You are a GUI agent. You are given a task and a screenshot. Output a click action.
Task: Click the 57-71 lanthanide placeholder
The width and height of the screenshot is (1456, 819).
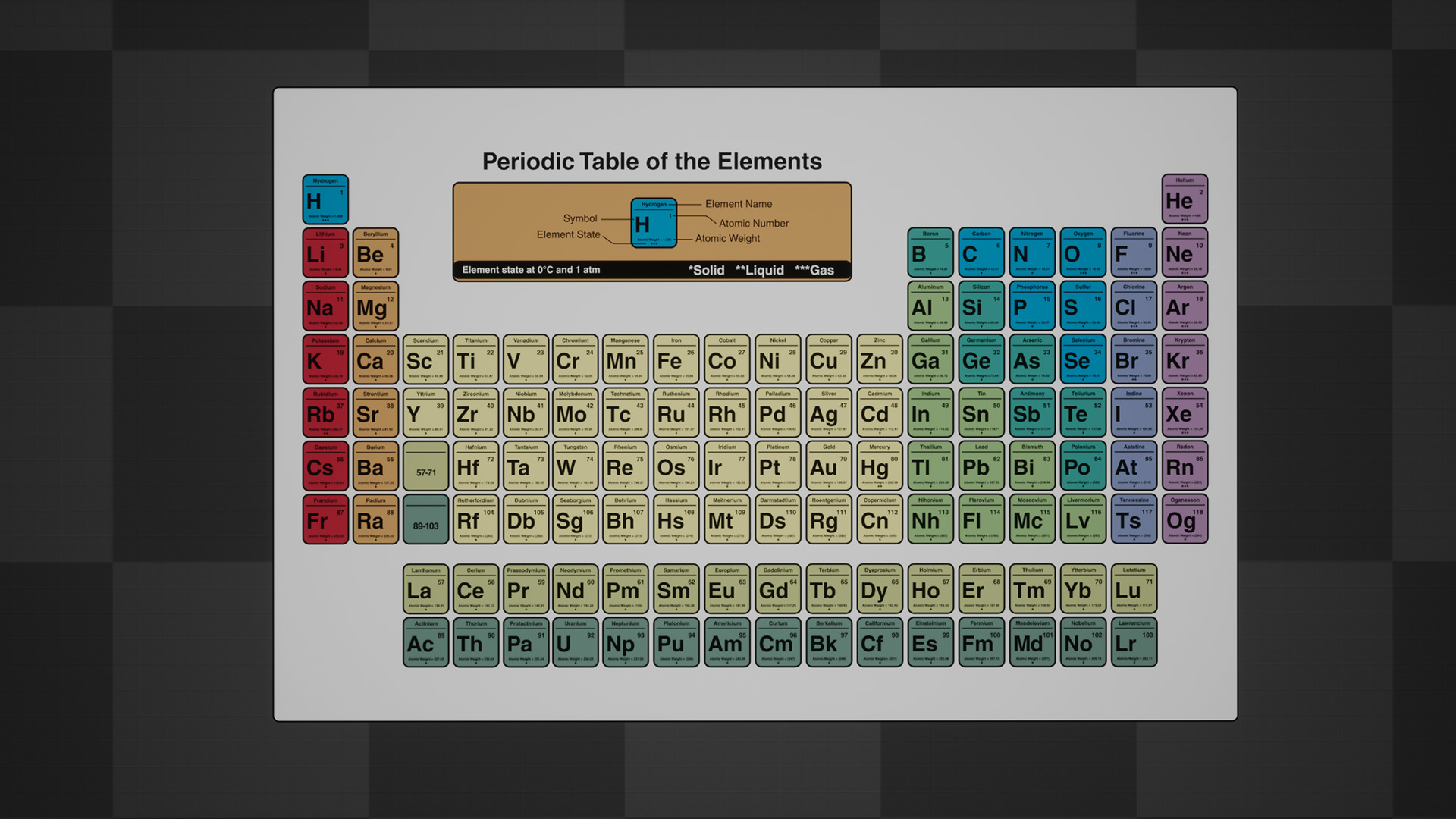pos(425,467)
